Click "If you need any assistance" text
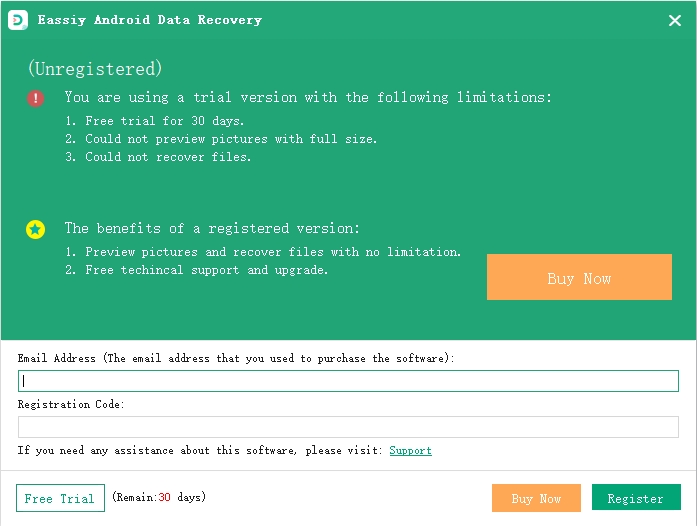The image size is (697, 526). point(200,450)
